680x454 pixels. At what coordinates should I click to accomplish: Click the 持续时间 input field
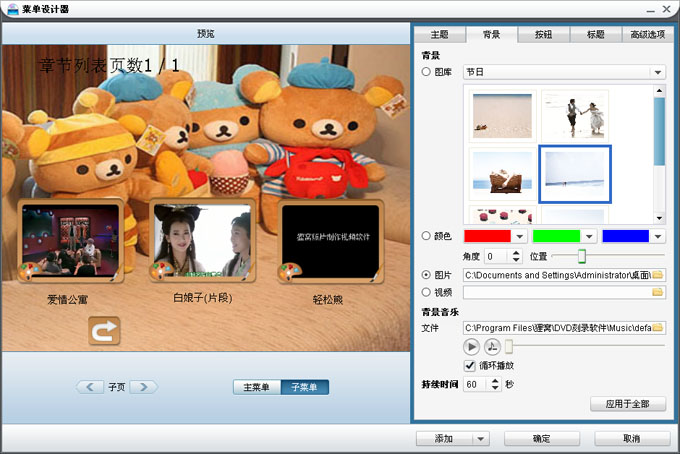pyautogui.click(x=477, y=384)
